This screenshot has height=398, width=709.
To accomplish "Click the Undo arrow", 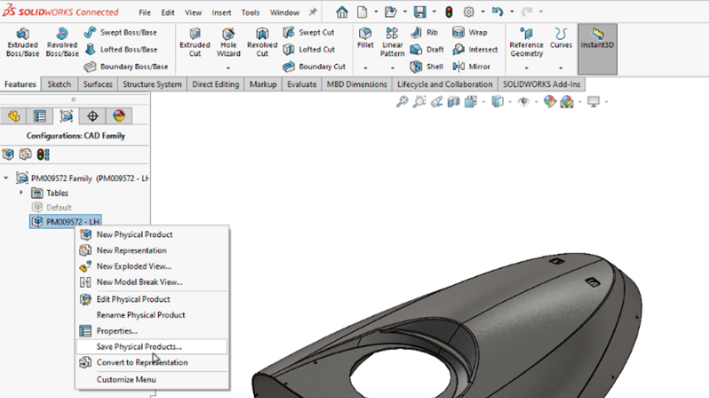I will (497, 12).
